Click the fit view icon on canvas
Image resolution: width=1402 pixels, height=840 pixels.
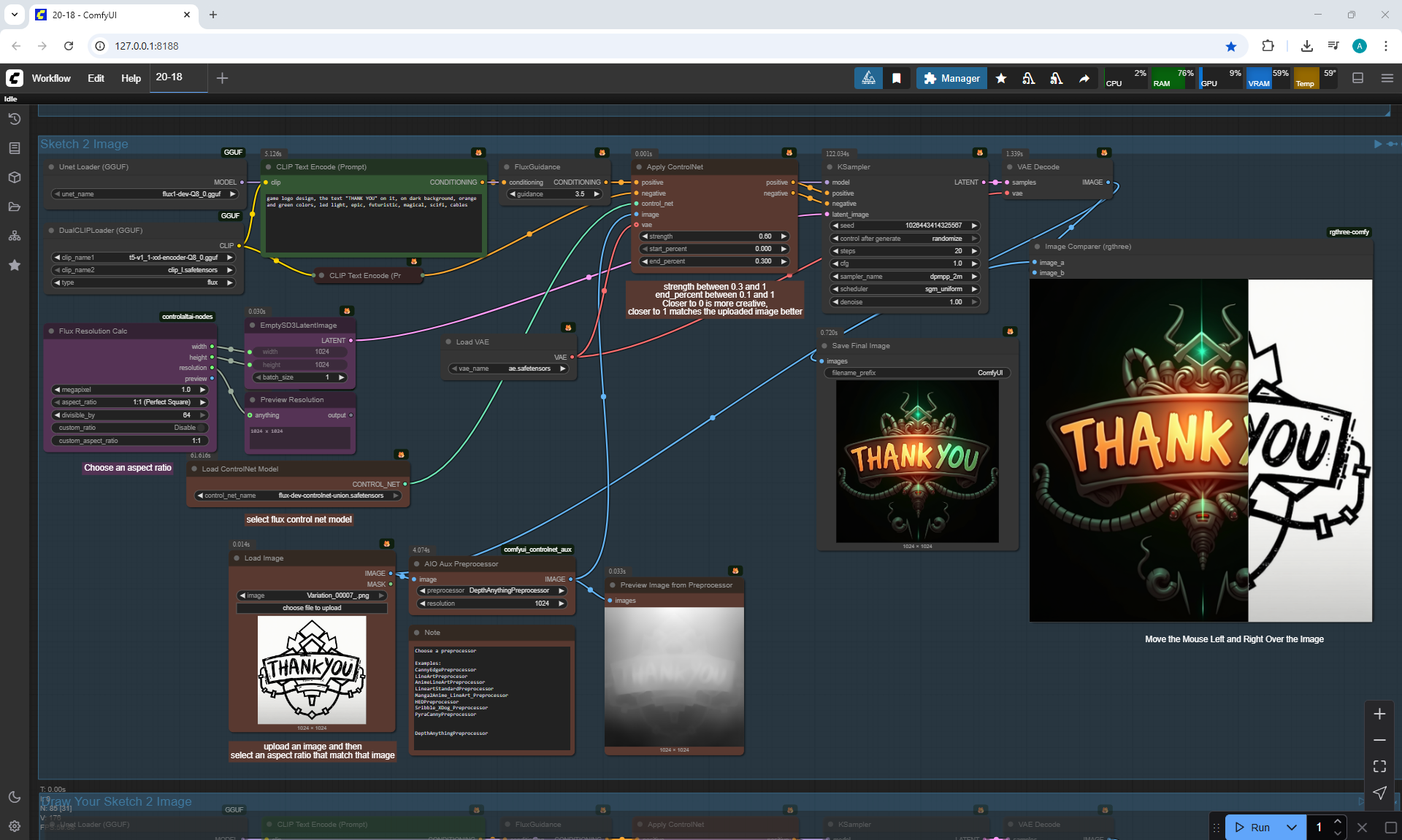(x=1379, y=766)
